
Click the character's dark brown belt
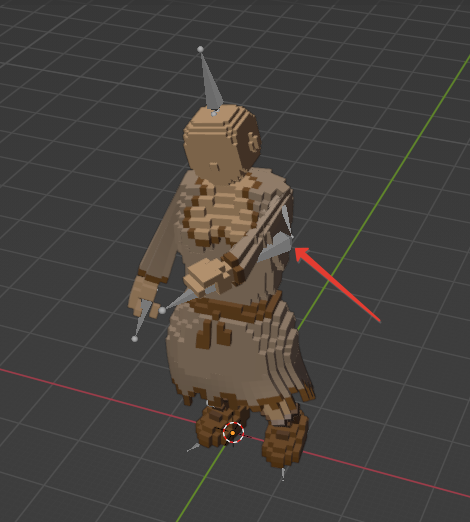tap(234, 307)
